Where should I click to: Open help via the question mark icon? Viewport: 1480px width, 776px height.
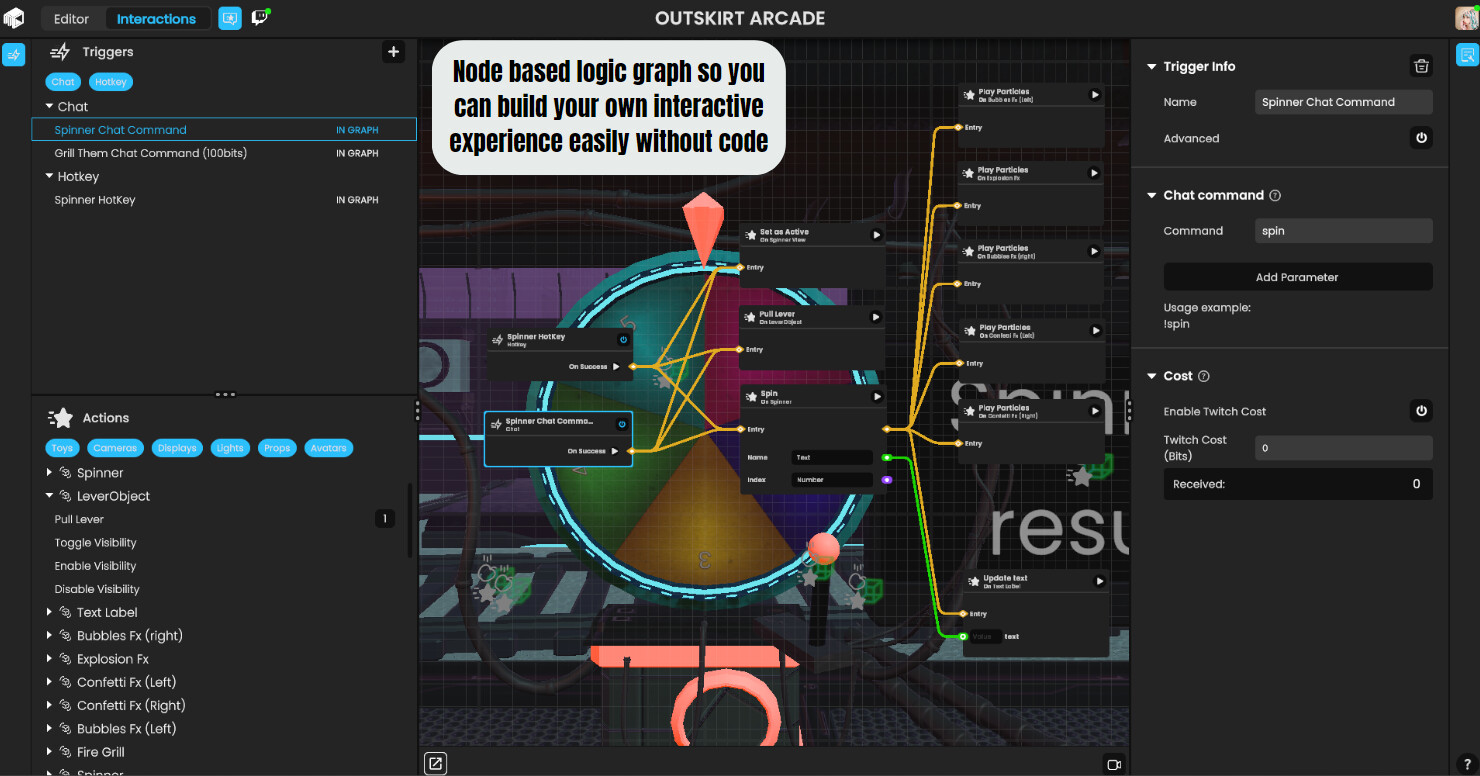point(1465,764)
